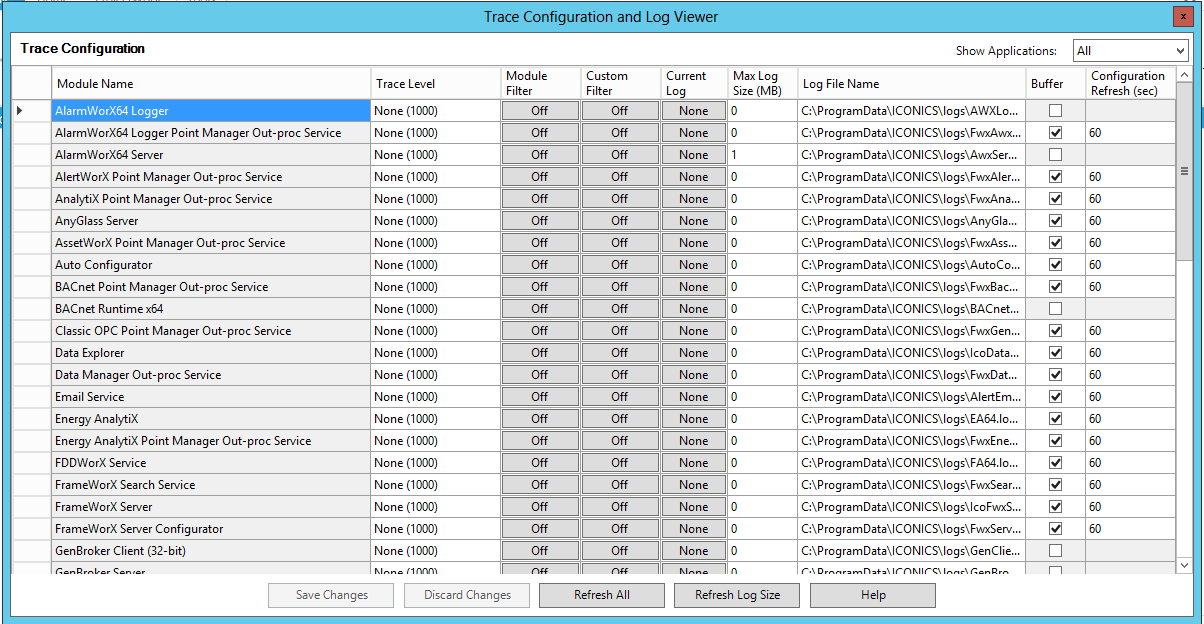Open the Show Applications dropdown

click(1130, 50)
